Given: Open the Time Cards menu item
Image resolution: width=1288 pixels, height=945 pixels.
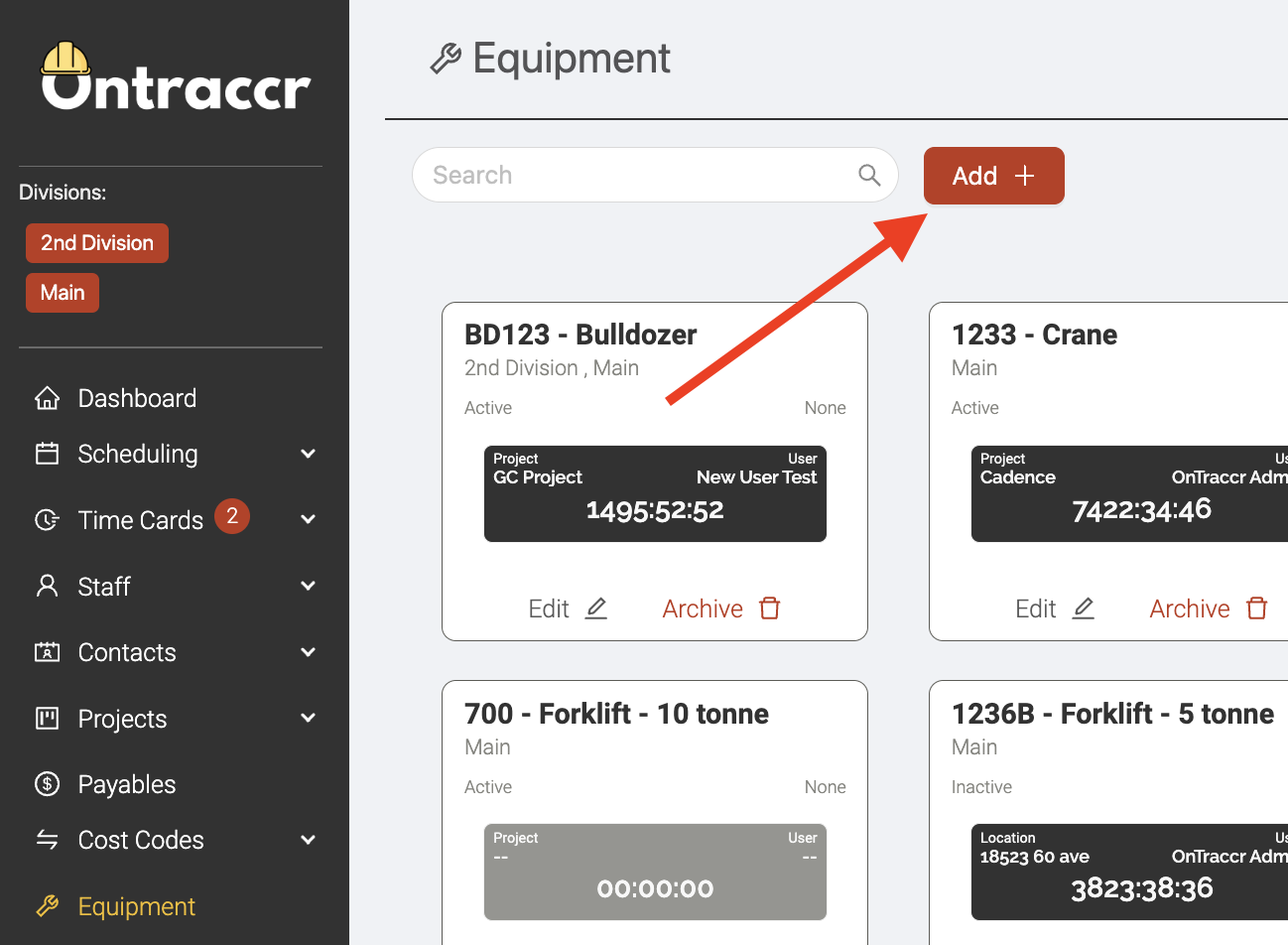Looking at the screenshot, I should (x=141, y=519).
